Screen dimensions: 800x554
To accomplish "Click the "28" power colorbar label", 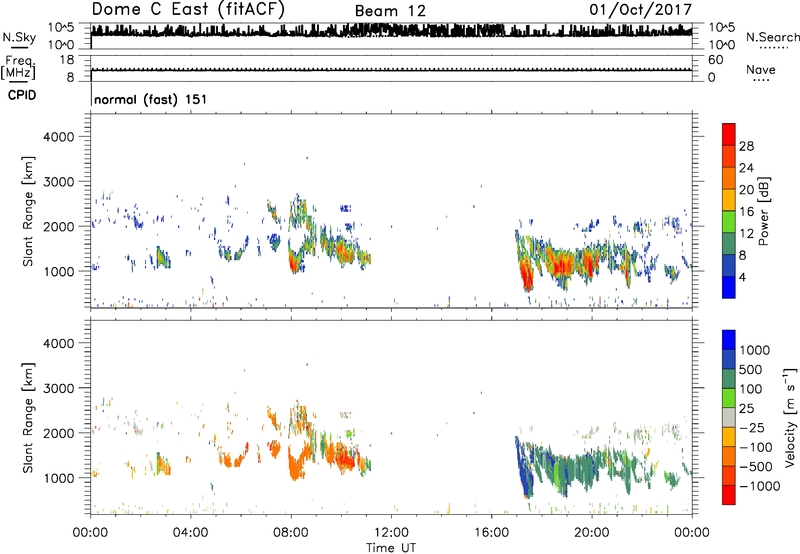I will pyautogui.click(x=746, y=146).
